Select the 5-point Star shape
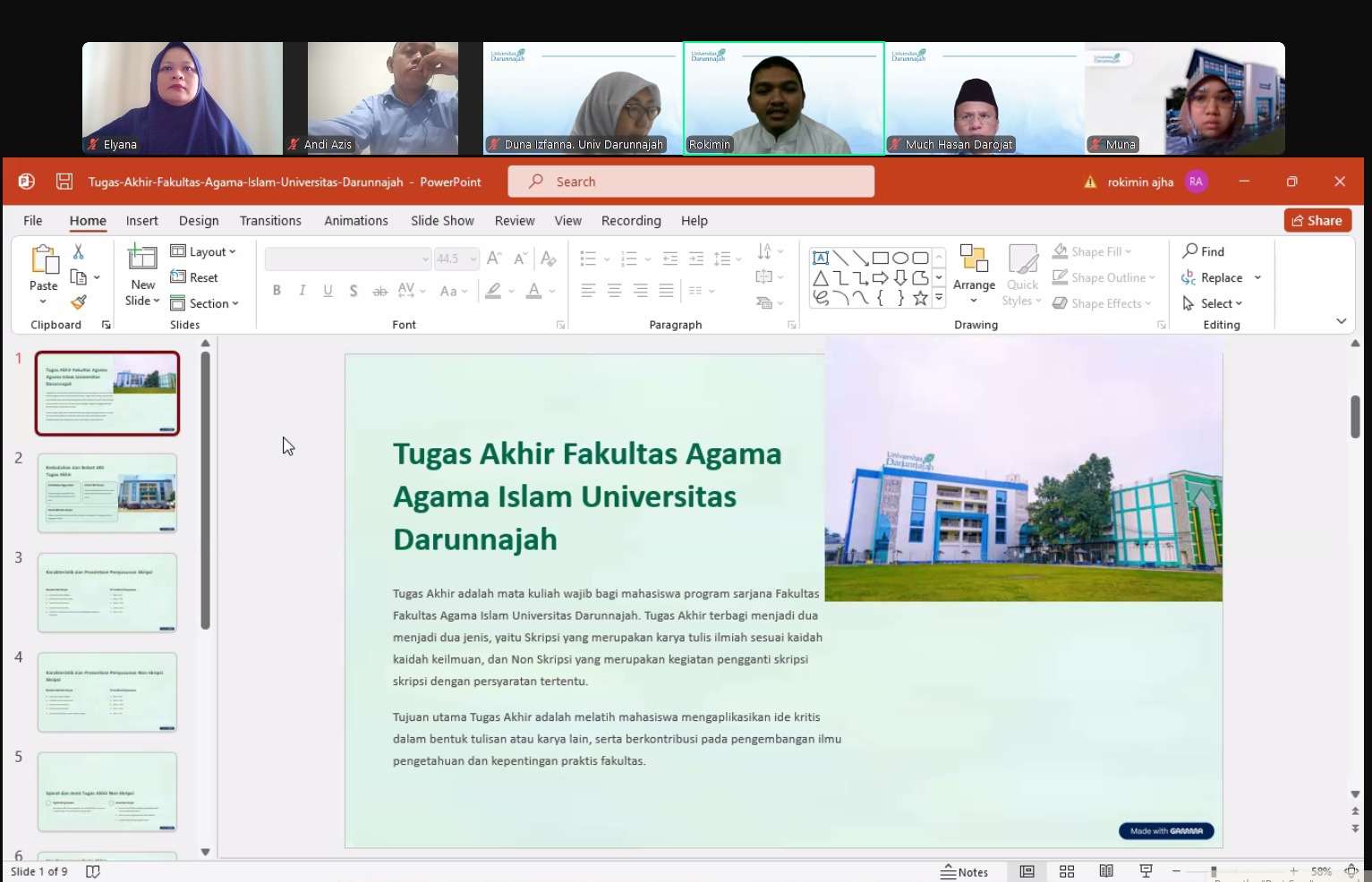 (920, 298)
